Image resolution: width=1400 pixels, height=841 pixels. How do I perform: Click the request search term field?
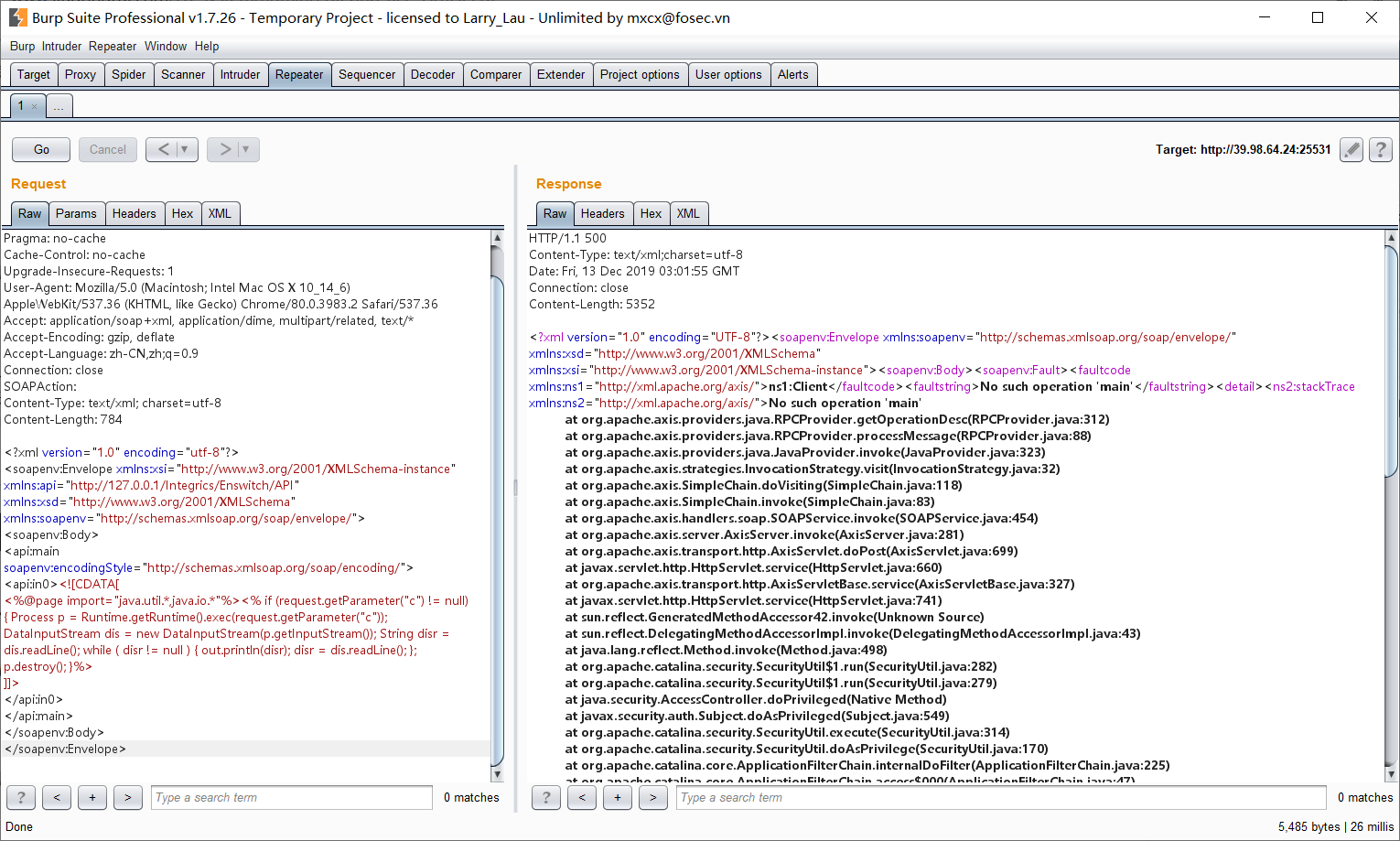(x=292, y=798)
